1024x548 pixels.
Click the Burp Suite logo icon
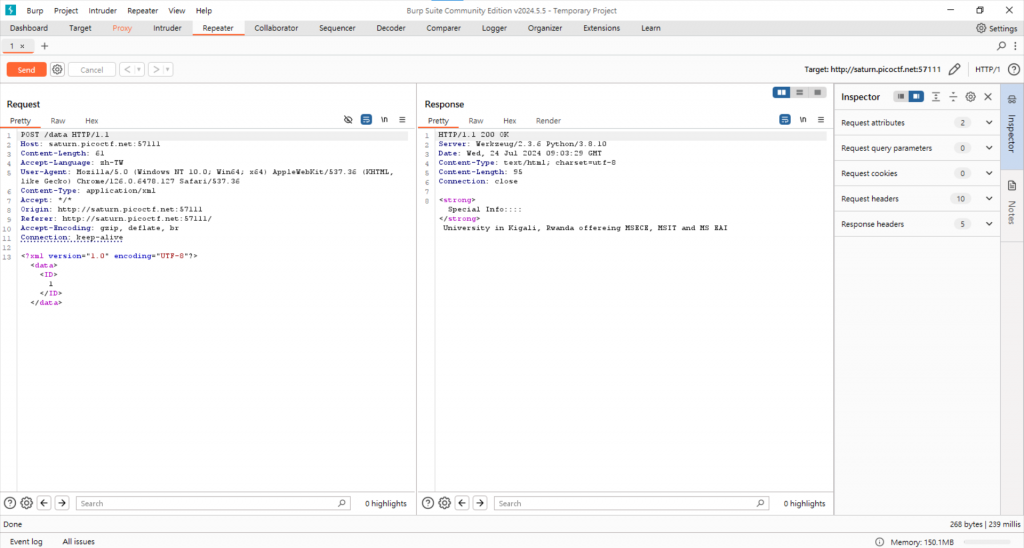point(10,10)
